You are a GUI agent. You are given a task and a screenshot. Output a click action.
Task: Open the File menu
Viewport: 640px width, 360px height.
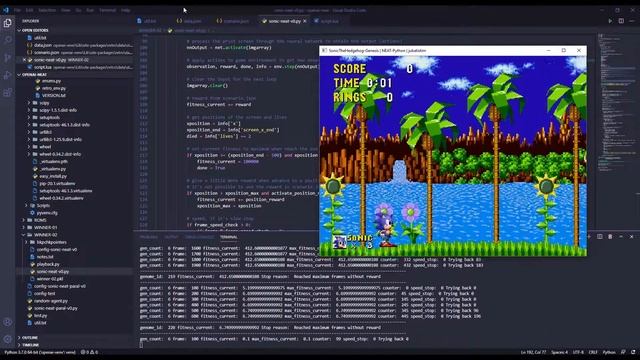point(17,10)
